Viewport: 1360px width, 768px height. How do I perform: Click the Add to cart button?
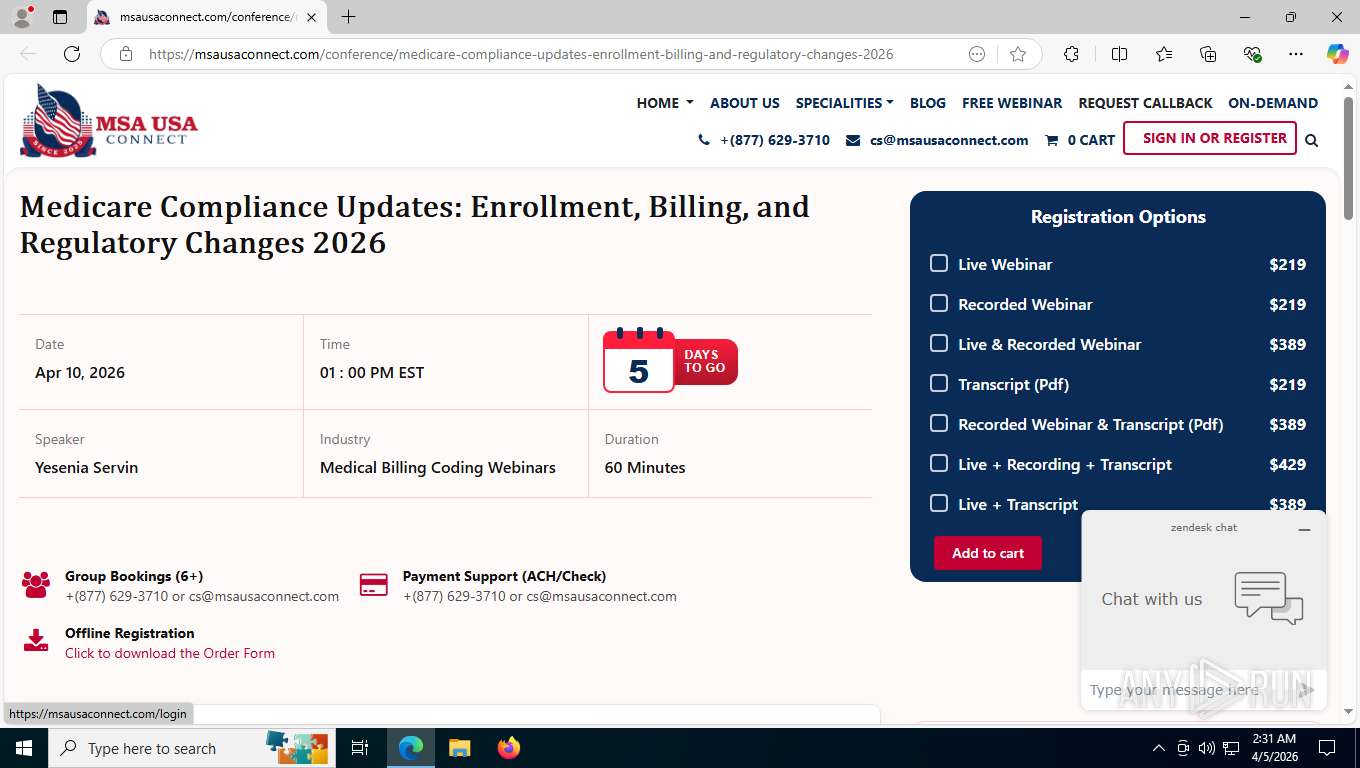(x=988, y=553)
